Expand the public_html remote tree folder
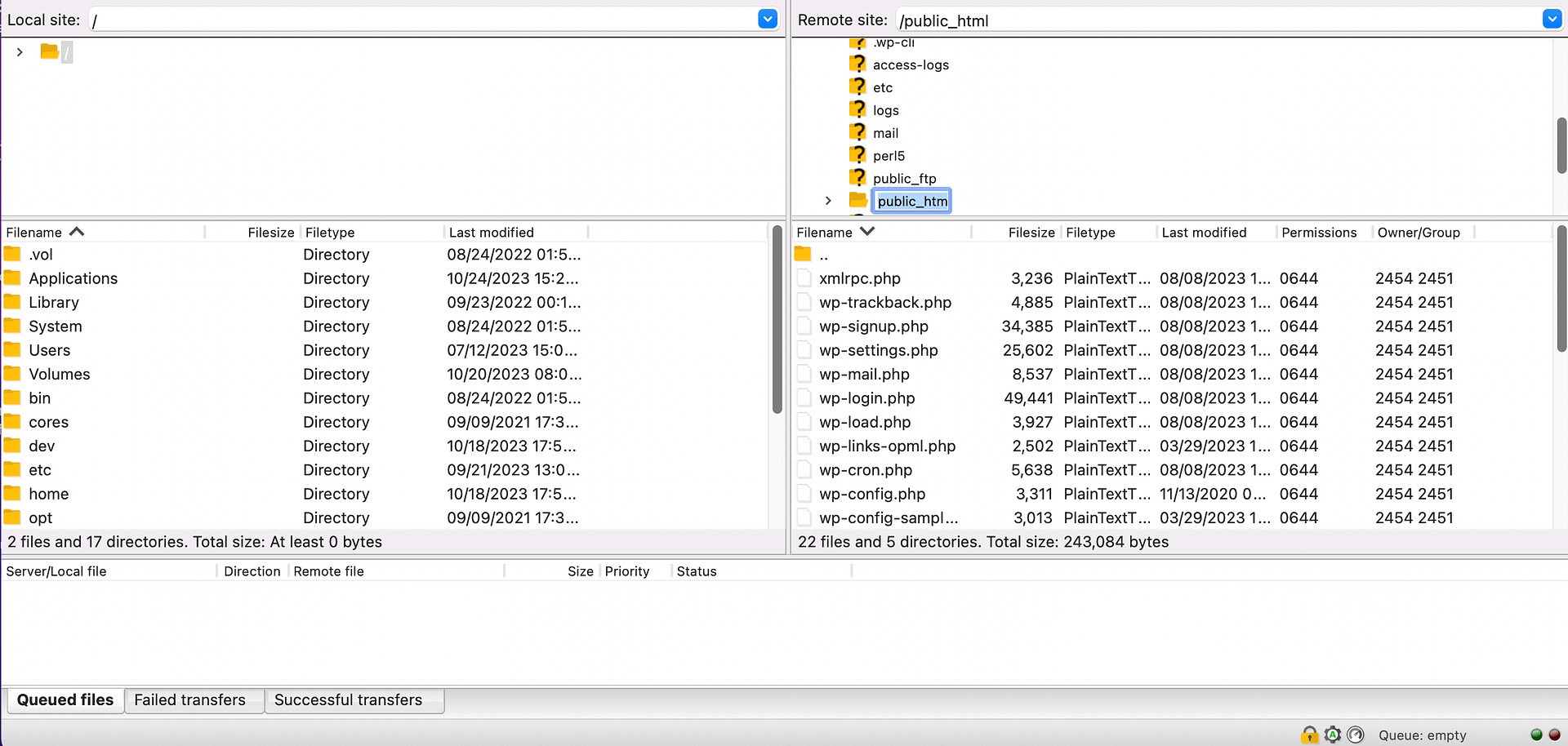 click(828, 201)
